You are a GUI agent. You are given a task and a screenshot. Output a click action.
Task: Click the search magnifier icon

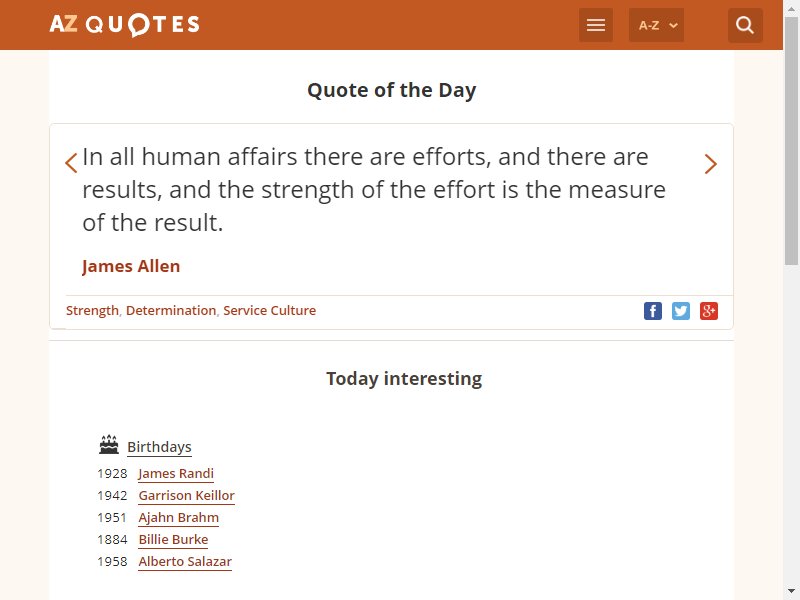[745, 25]
